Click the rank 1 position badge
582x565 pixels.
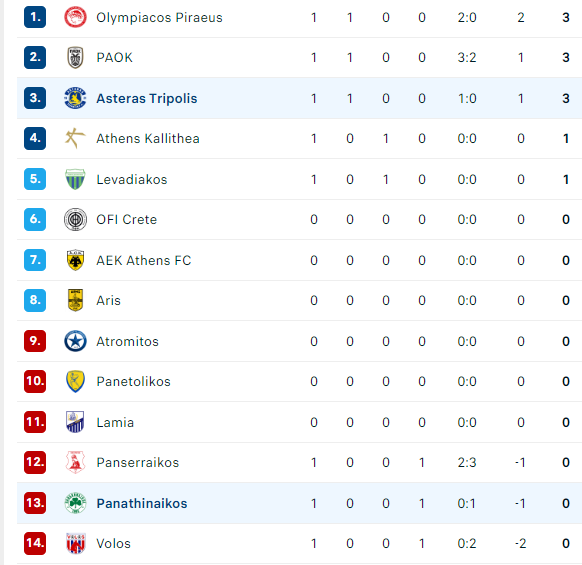click(x=35, y=17)
